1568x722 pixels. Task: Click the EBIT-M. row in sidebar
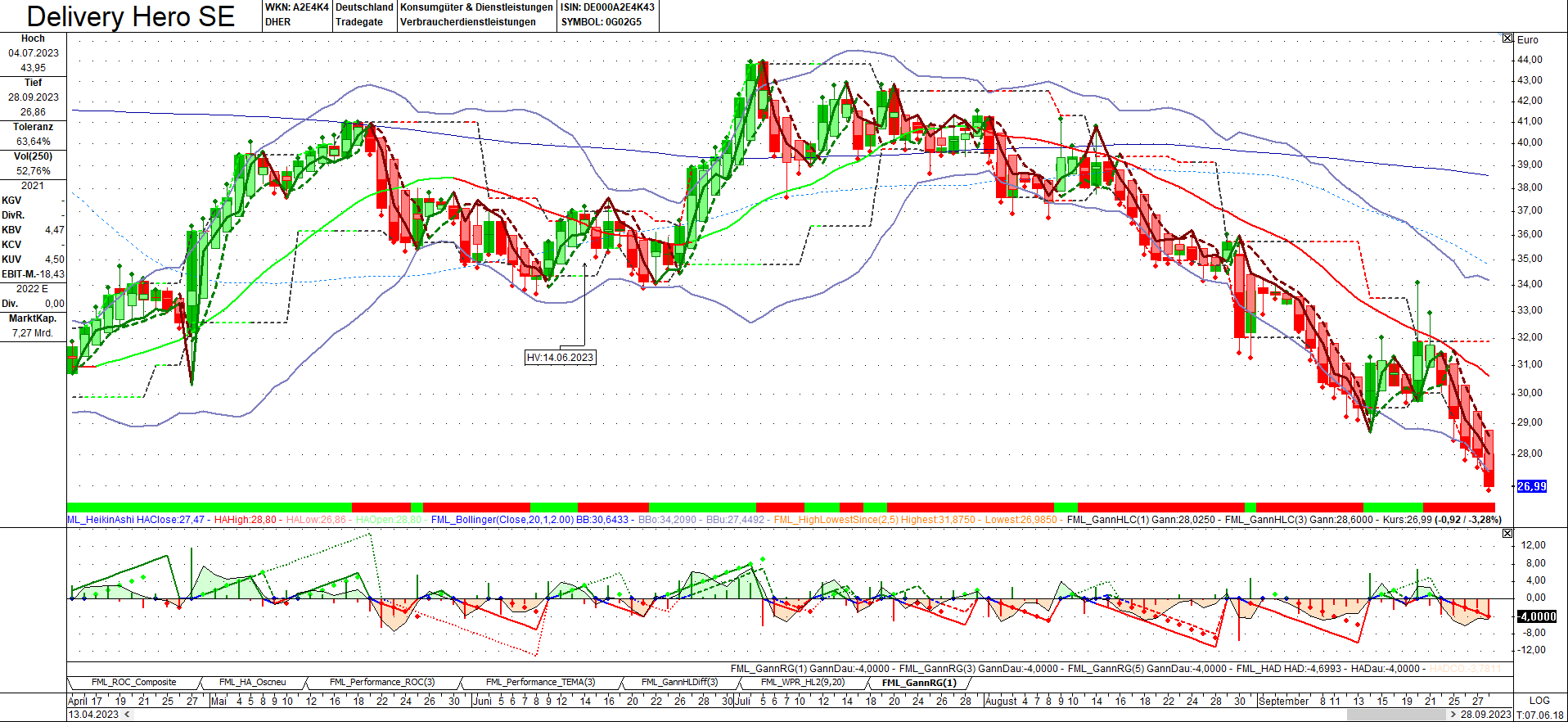pos(33,274)
